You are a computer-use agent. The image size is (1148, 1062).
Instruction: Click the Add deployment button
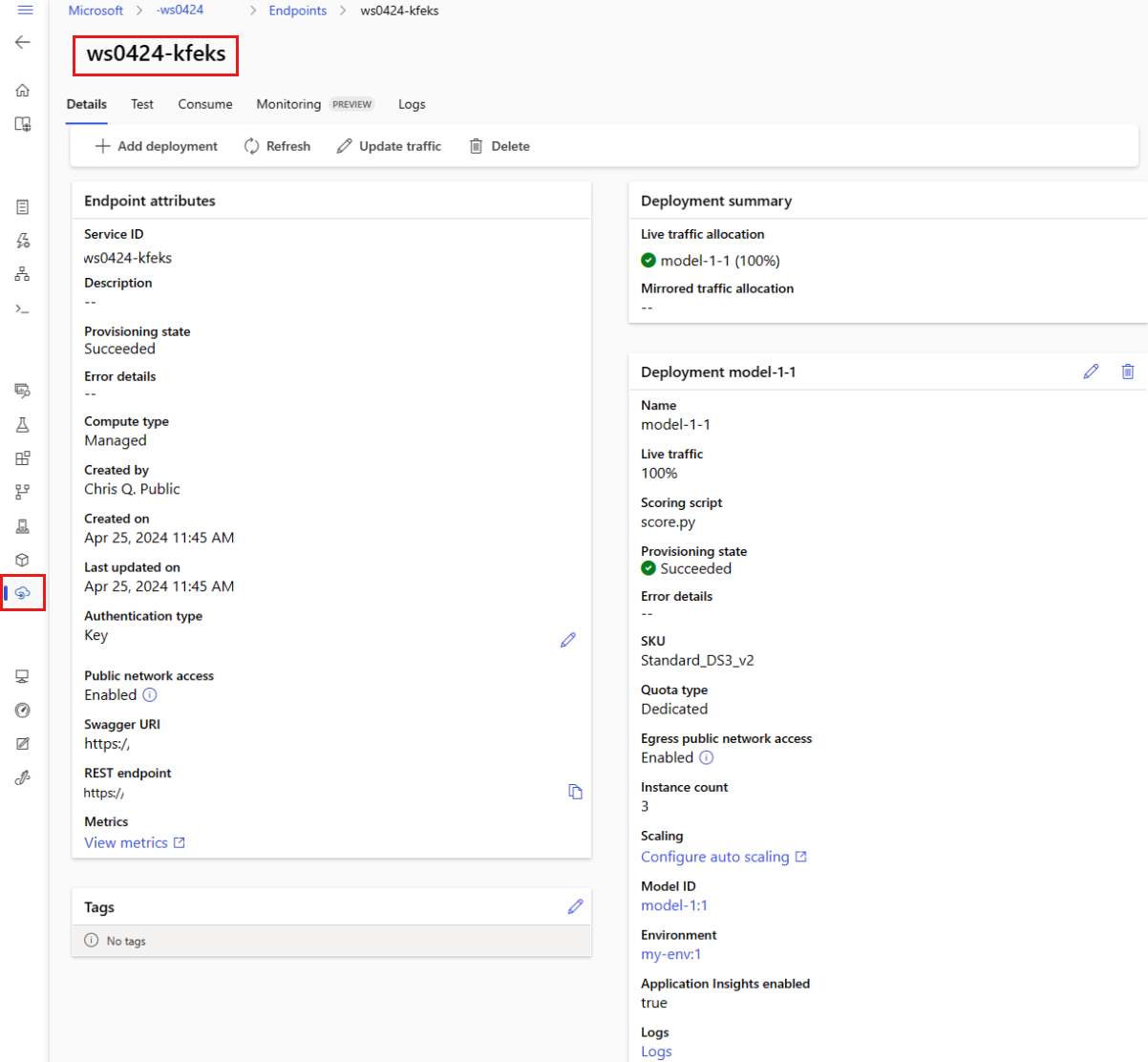(157, 146)
